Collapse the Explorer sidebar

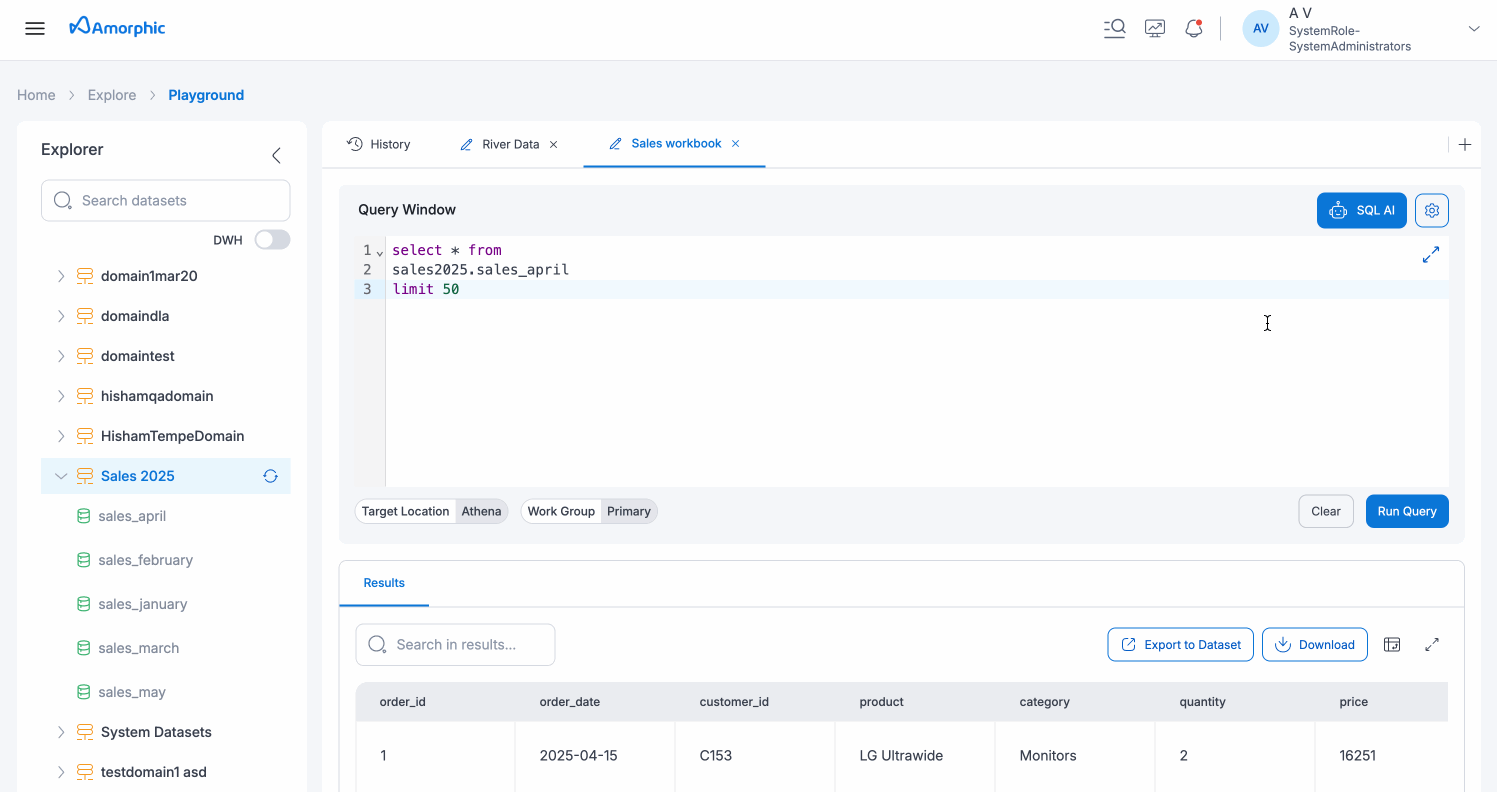[276, 155]
